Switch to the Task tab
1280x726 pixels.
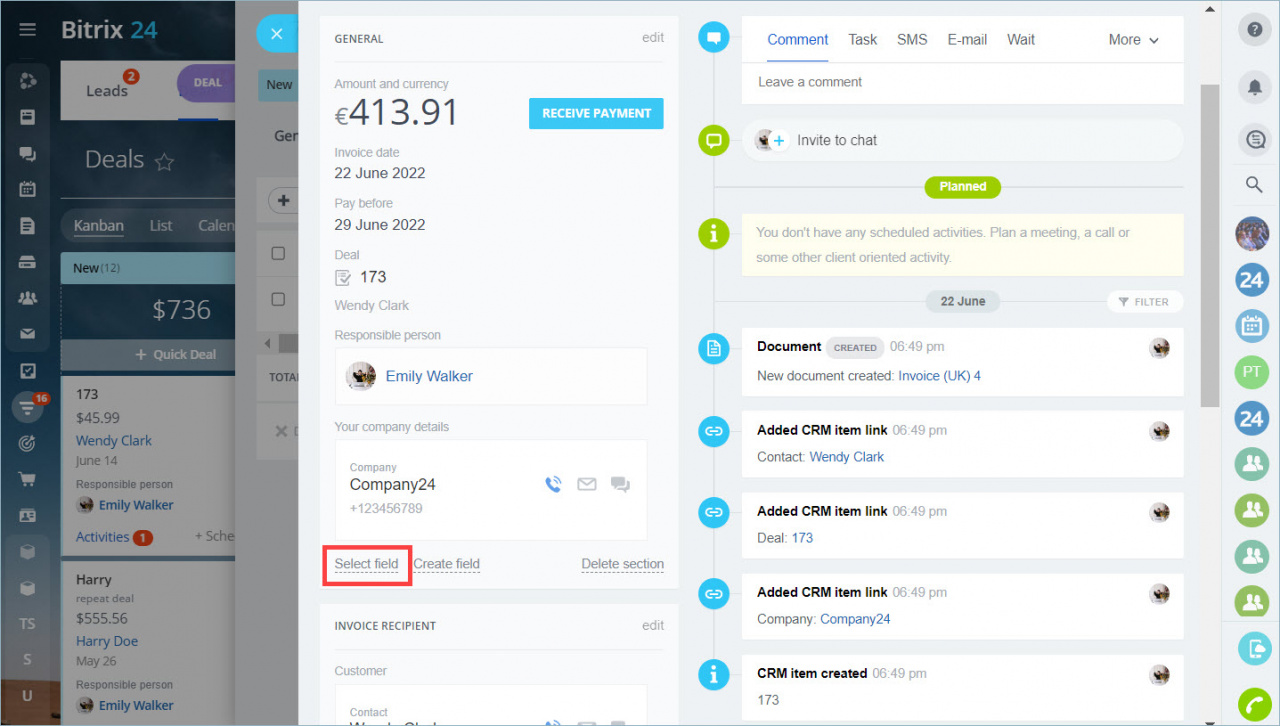(862, 40)
